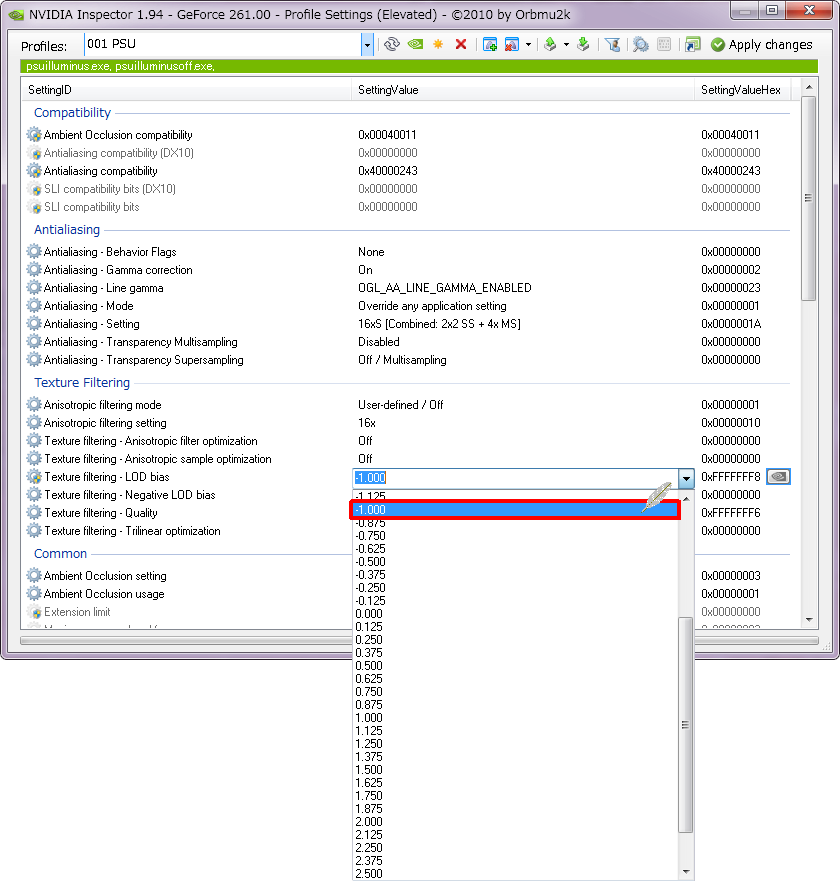Image resolution: width=840 pixels, height=881 pixels.
Task: Click the SettingValueHex column header
Action: coord(742,90)
